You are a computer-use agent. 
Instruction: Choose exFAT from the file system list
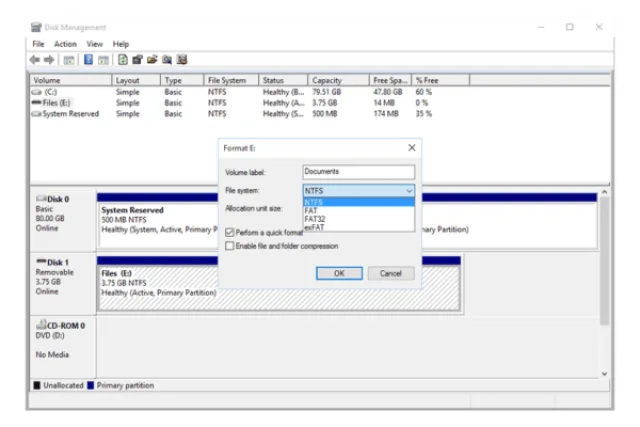(358, 227)
